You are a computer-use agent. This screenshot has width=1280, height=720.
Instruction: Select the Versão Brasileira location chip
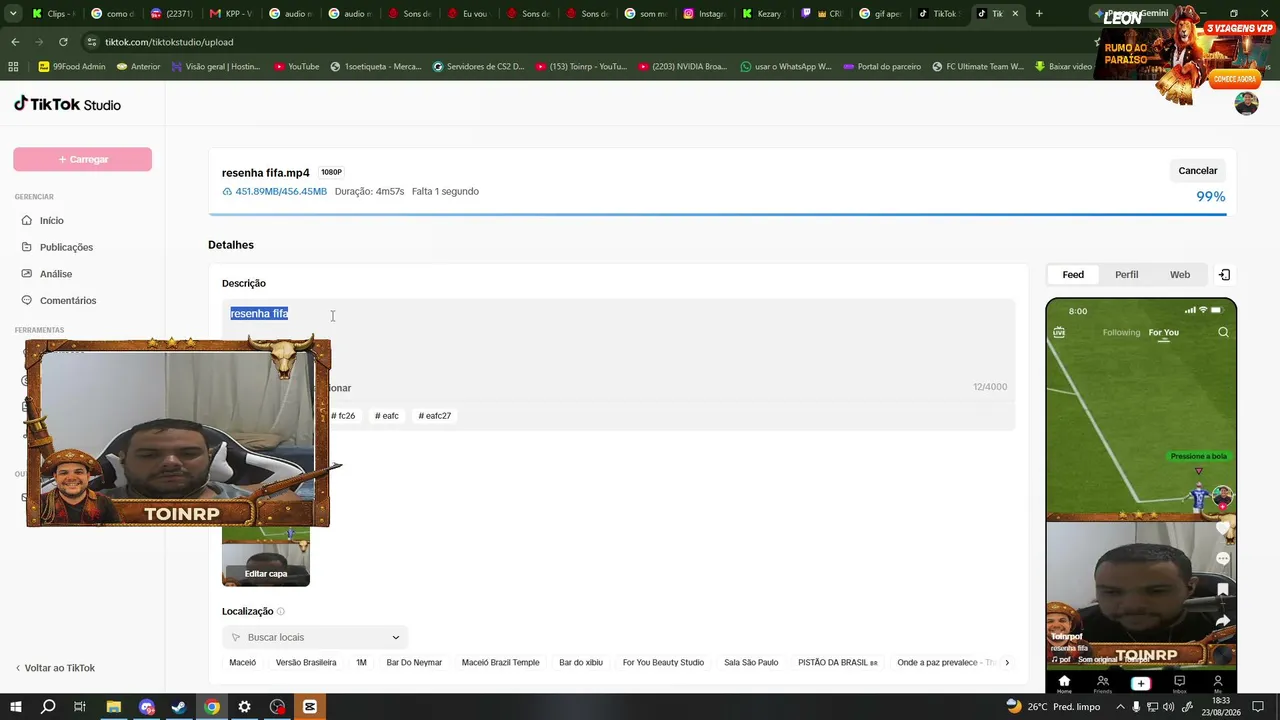click(x=306, y=663)
